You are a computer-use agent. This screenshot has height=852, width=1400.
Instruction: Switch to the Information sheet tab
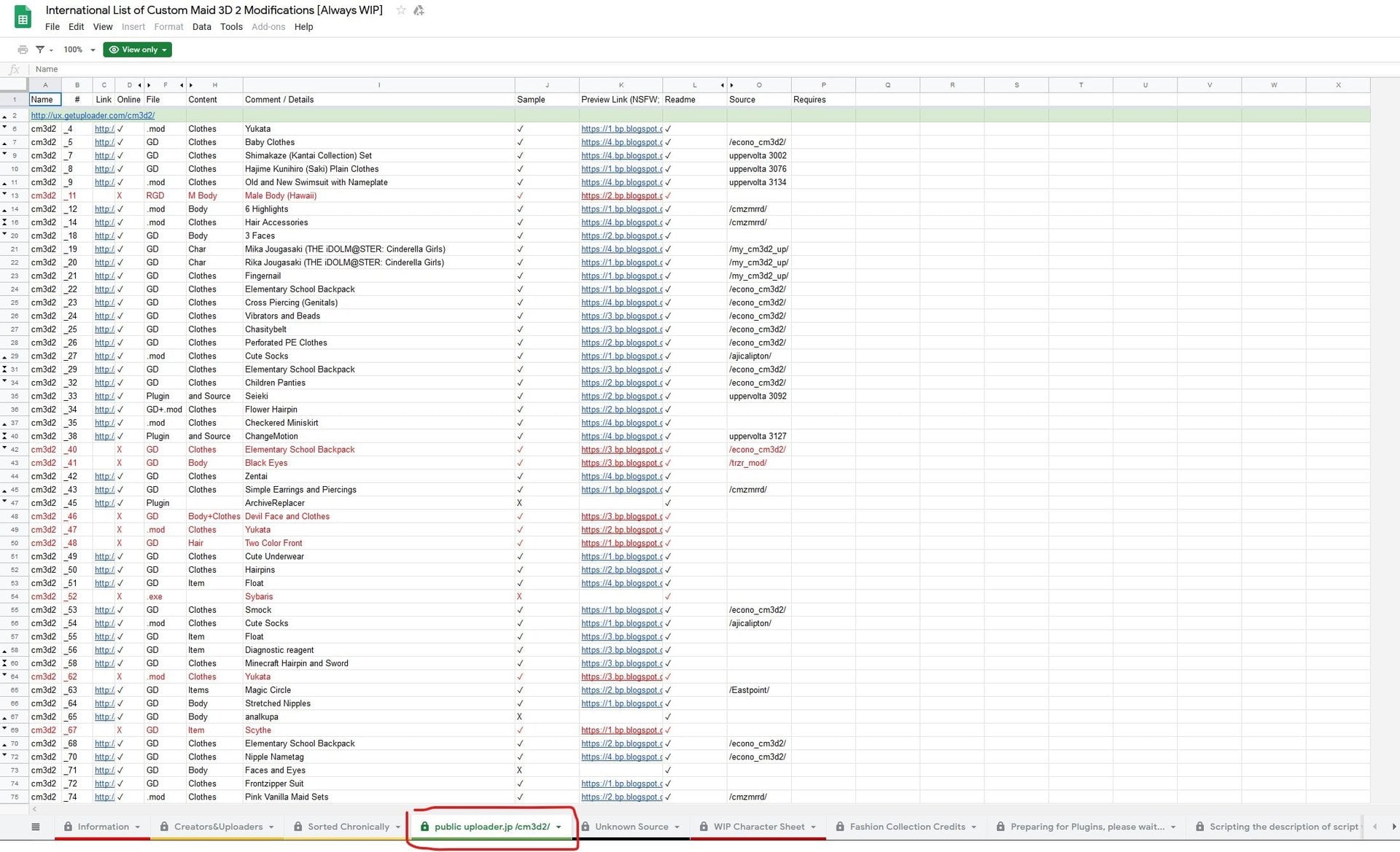(x=103, y=826)
